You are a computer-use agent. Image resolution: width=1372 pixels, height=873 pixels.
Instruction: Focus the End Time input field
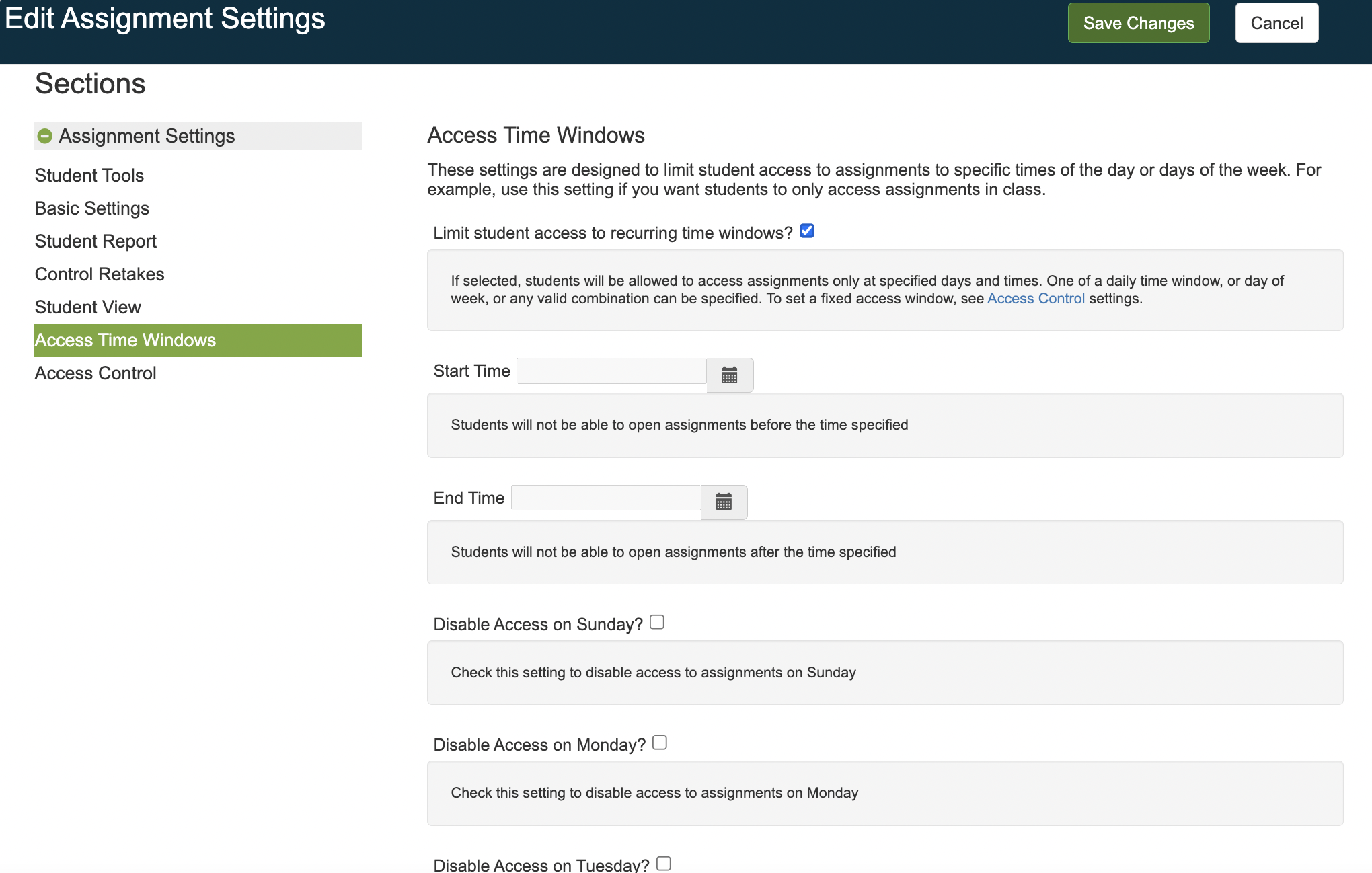(605, 498)
